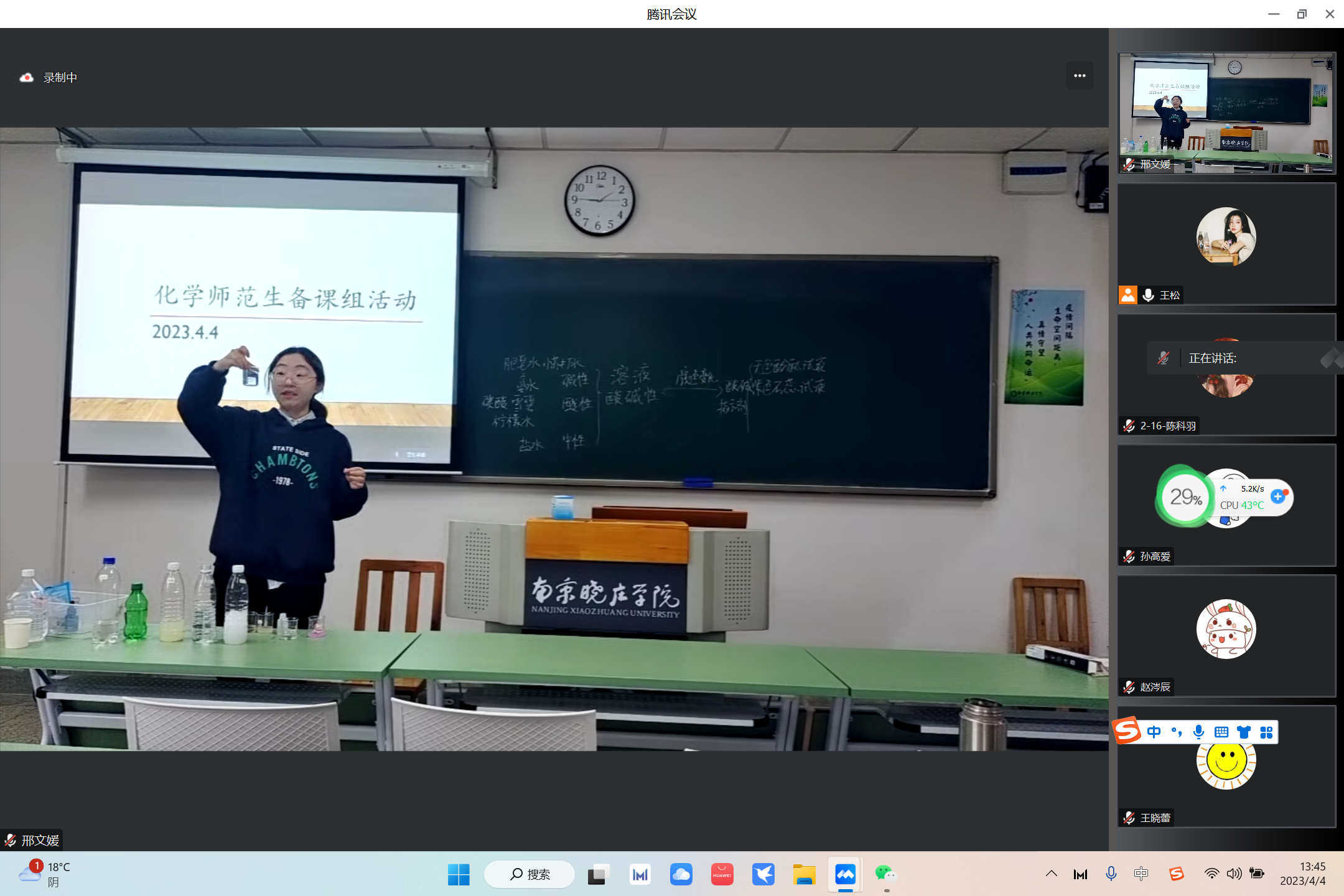Click the battery icon in tray
Screen dimensions: 1344x896
(1257, 874)
